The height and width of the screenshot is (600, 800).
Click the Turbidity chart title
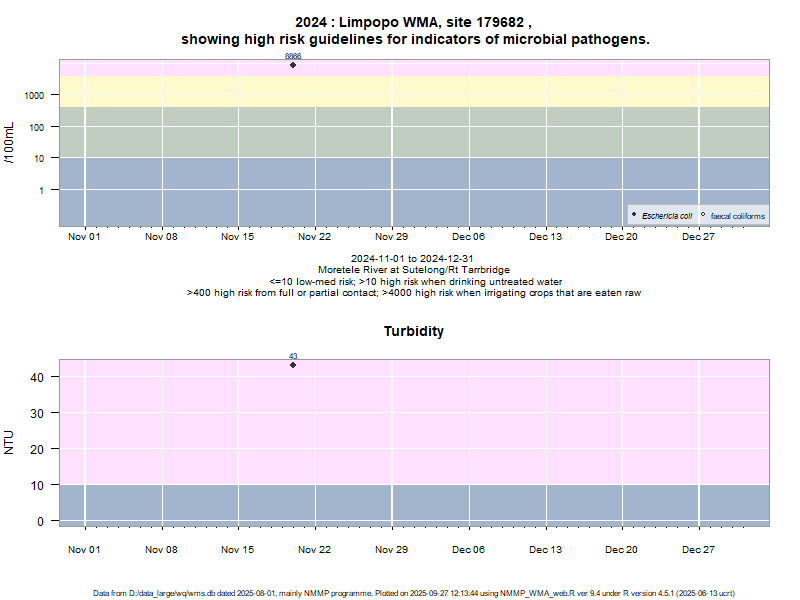tap(414, 331)
